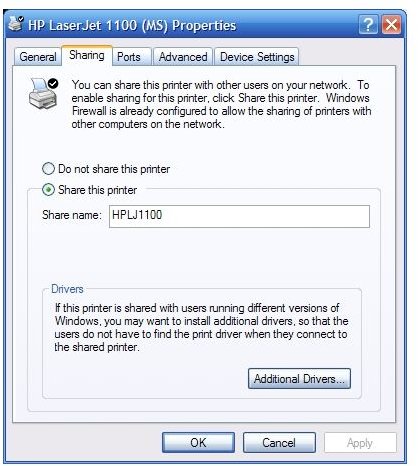
Task: Click the question mark Help button
Action: click(368, 24)
